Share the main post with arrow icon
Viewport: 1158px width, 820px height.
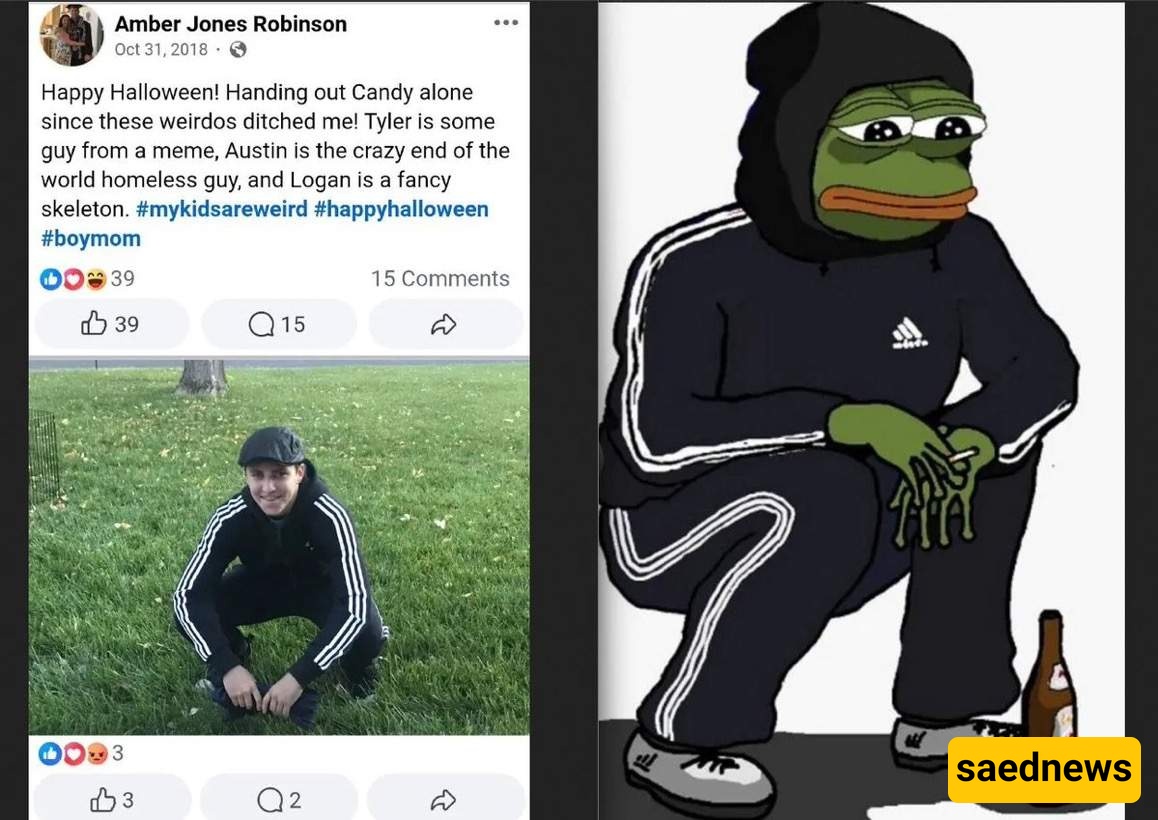[445, 324]
